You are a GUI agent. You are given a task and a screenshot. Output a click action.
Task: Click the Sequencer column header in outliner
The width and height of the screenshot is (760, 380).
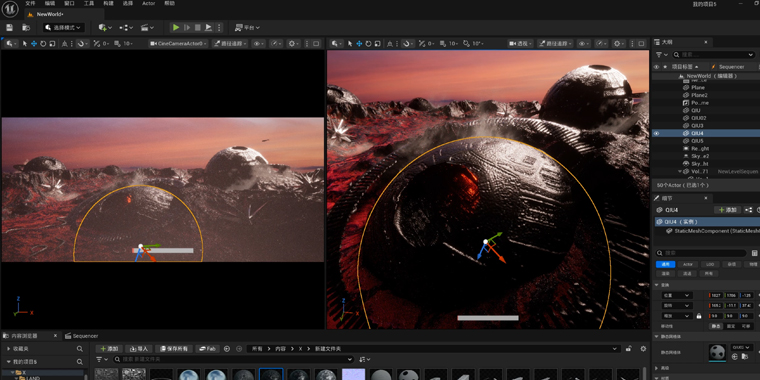[x=731, y=67]
